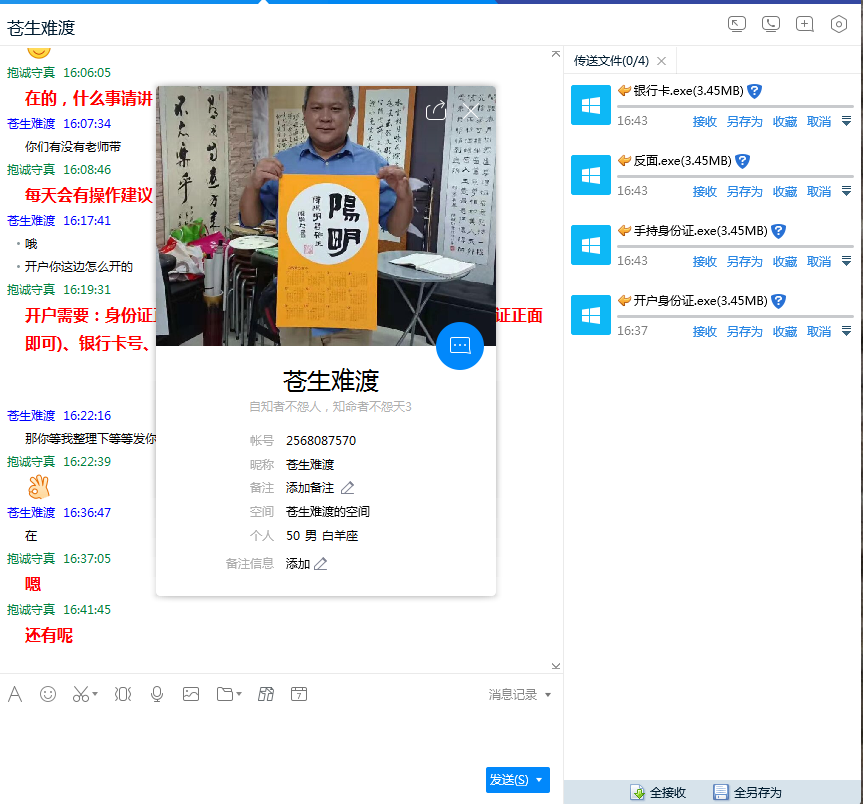
Task: Click the chat scroll up arrow
Action: tap(556, 54)
